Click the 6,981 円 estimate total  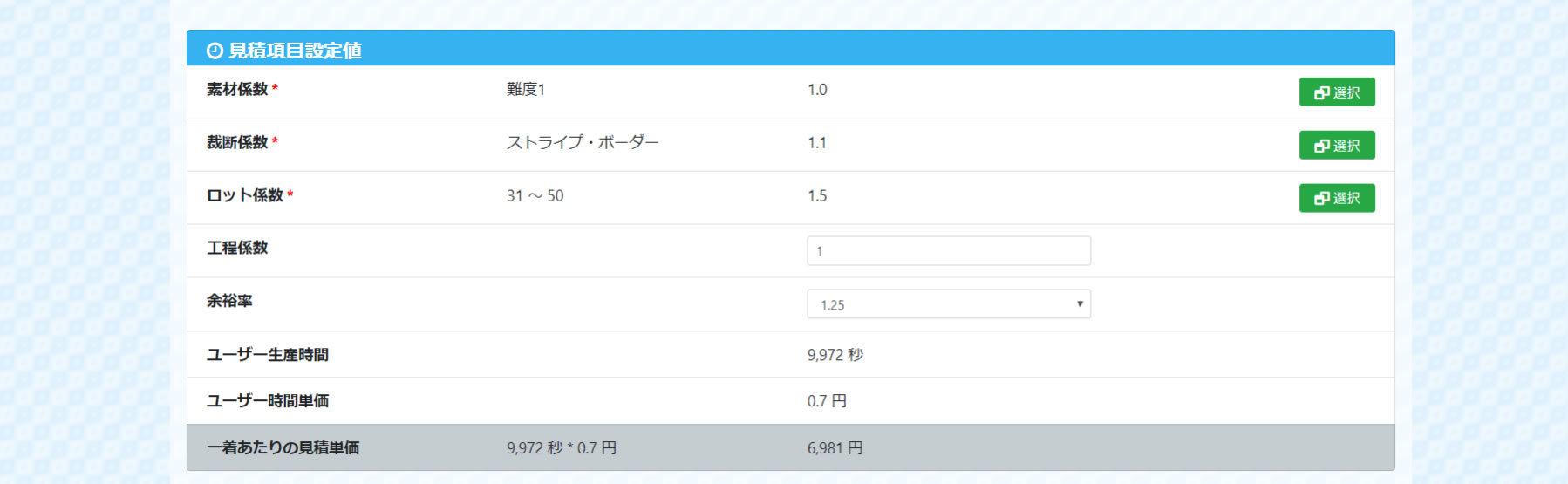(x=835, y=448)
